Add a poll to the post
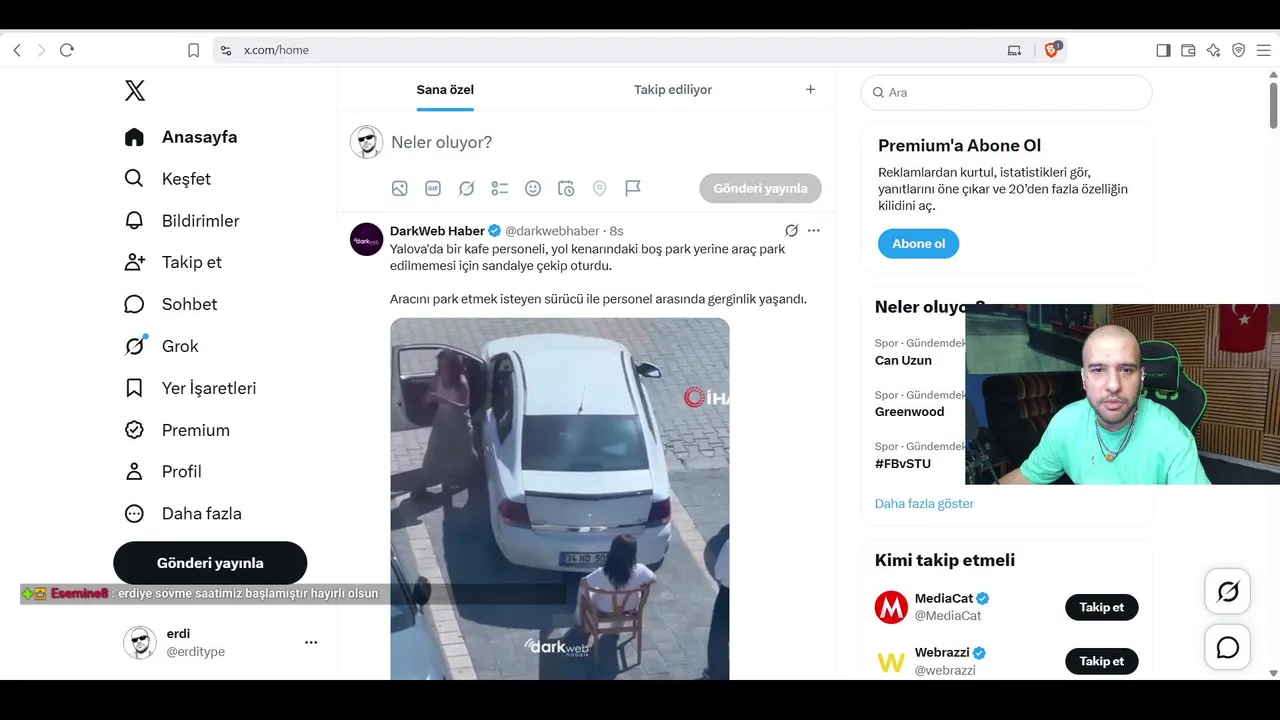Image resolution: width=1280 pixels, height=720 pixels. (x=500, y=188)
